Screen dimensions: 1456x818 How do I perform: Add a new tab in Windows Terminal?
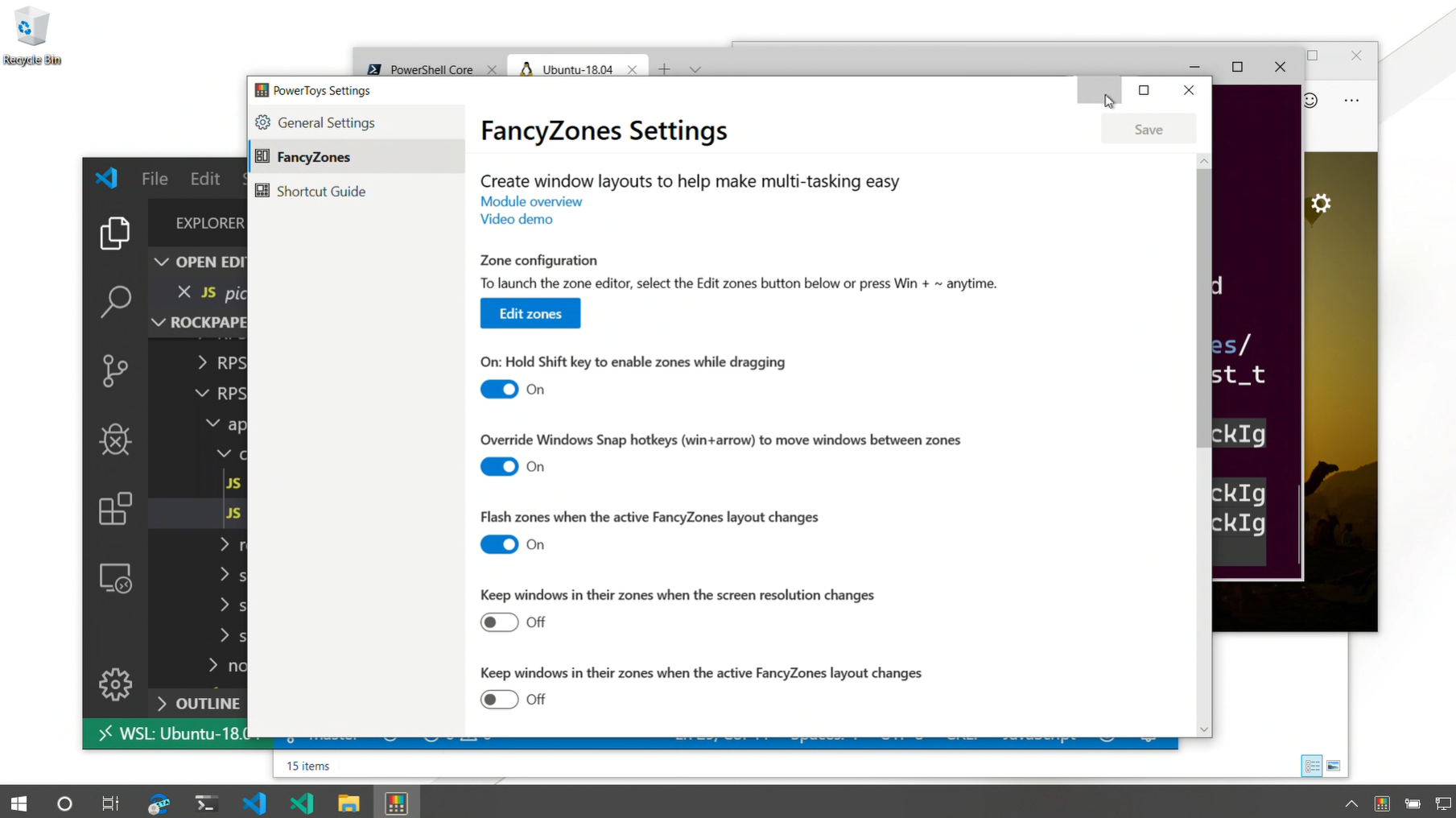pyautogui.click(x=664, y=69)
